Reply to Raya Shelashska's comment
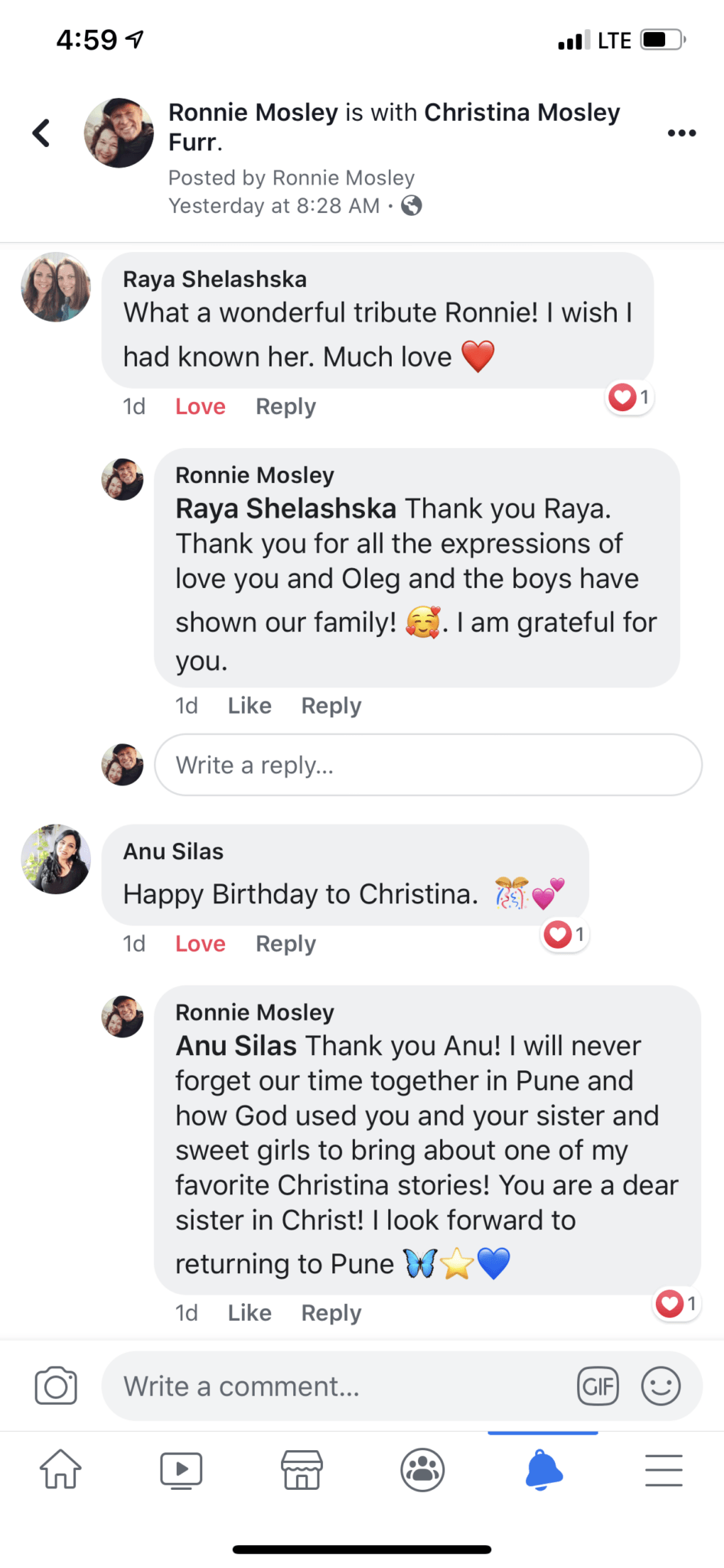The width and height of the screenshot is (724, 1568). pyautogui.click(x=285, y=407)
